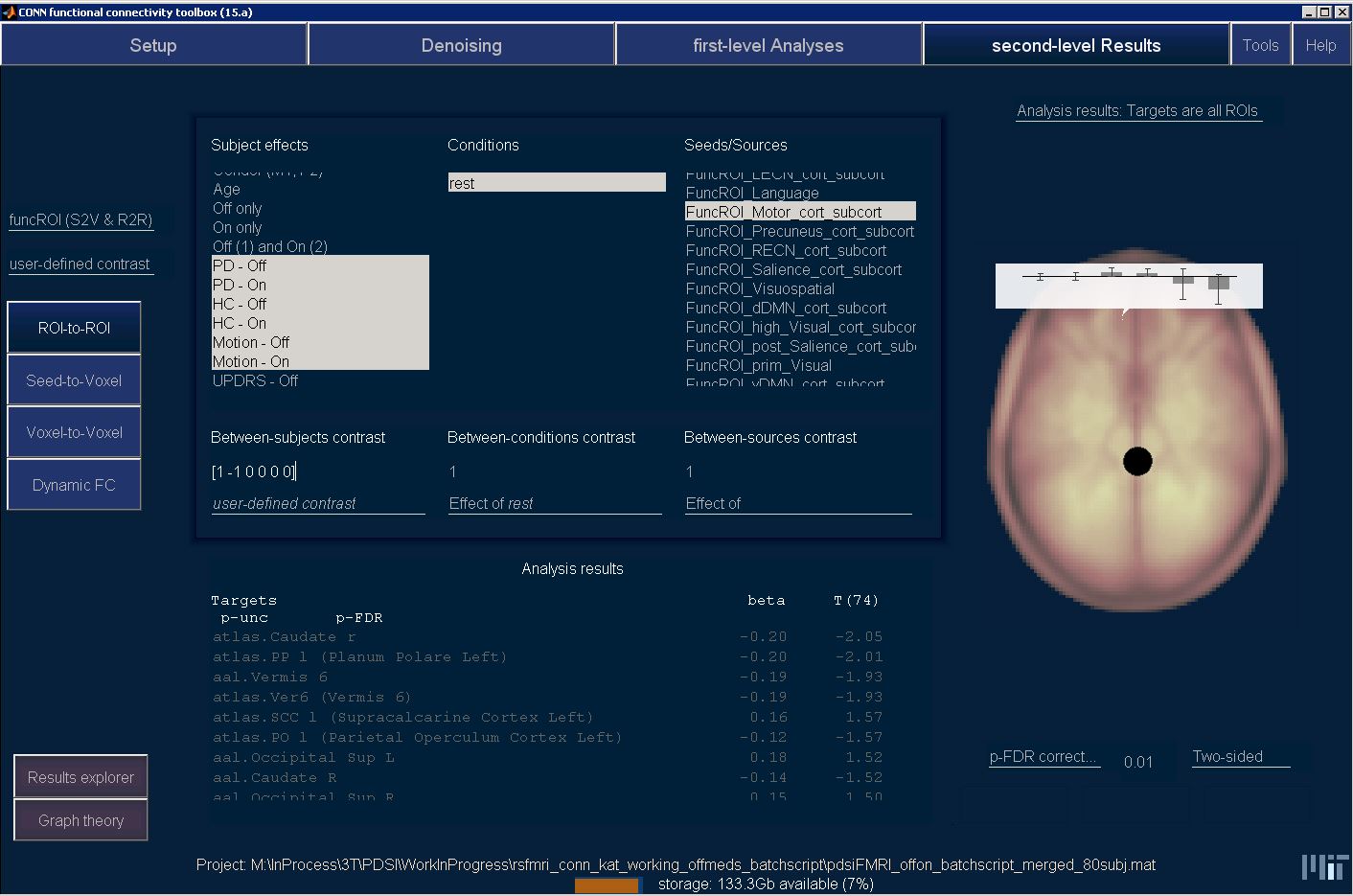Select FuncROI_Salience_cort_subcort in Seeds list
This screenshot has height=896, width=1353.
click(x=793, y=269)
